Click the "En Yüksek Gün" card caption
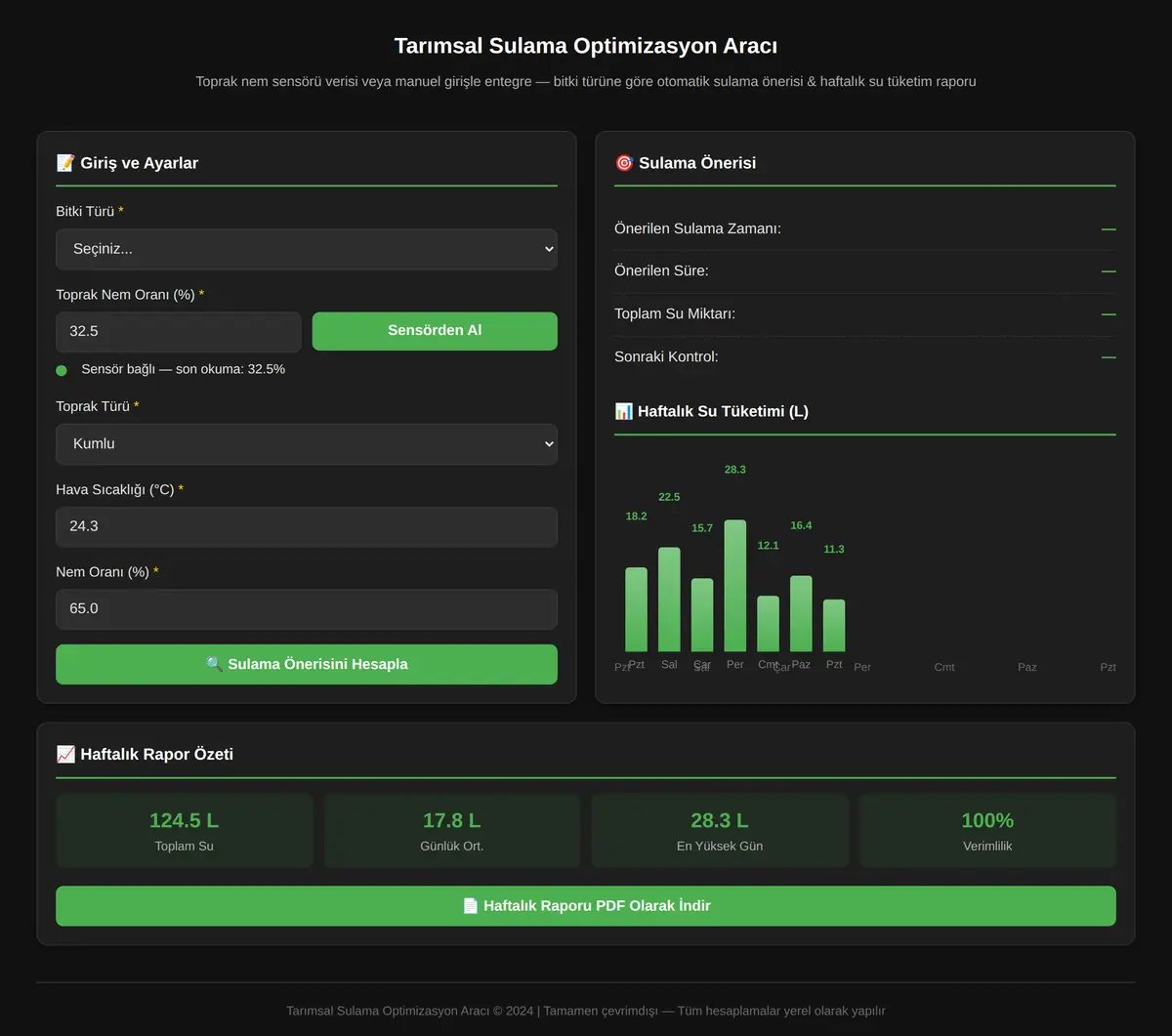 [720, 846]
